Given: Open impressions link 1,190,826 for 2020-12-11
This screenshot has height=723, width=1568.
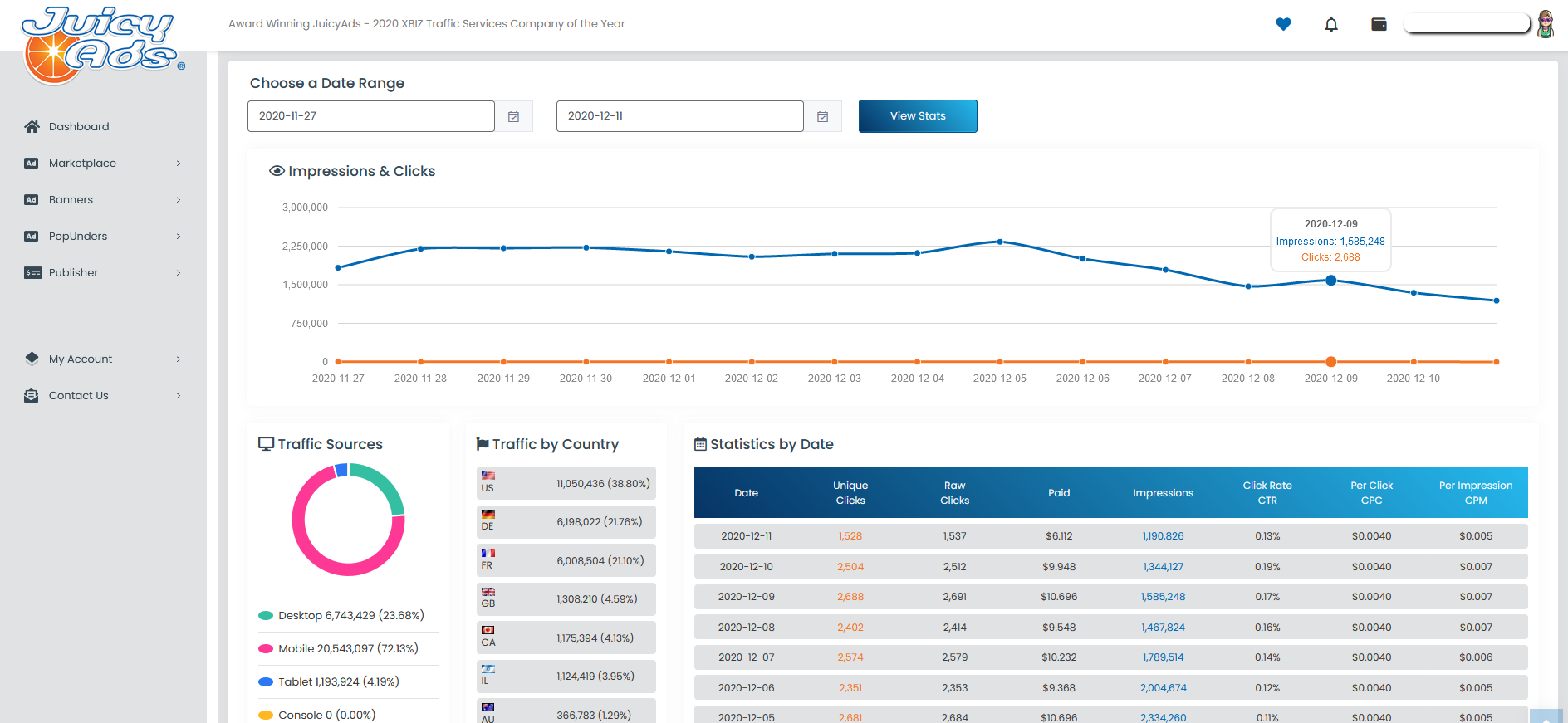Looking at the screenshot, I should click(x=1163, y=536).
